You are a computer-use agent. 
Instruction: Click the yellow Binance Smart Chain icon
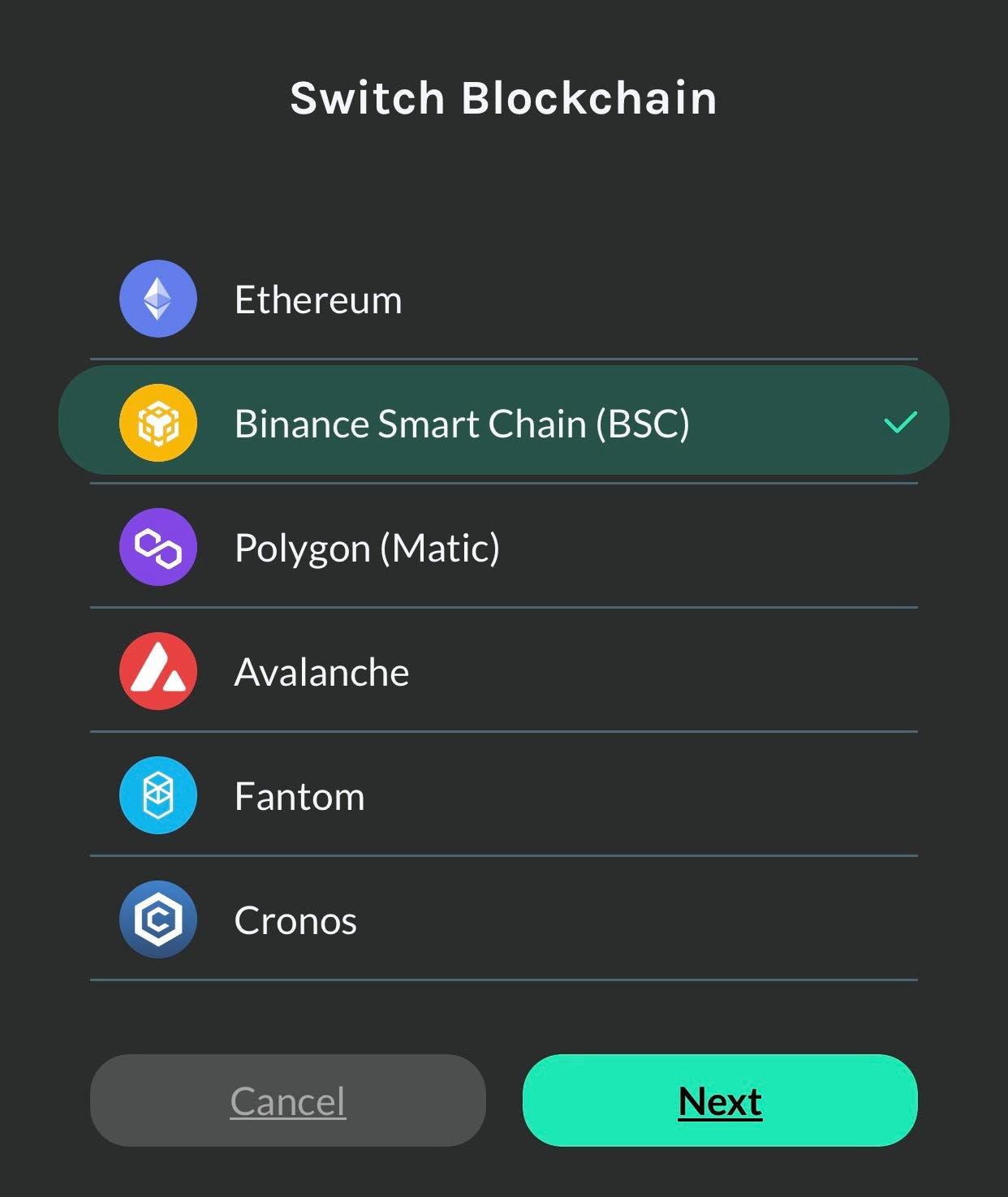158,423
